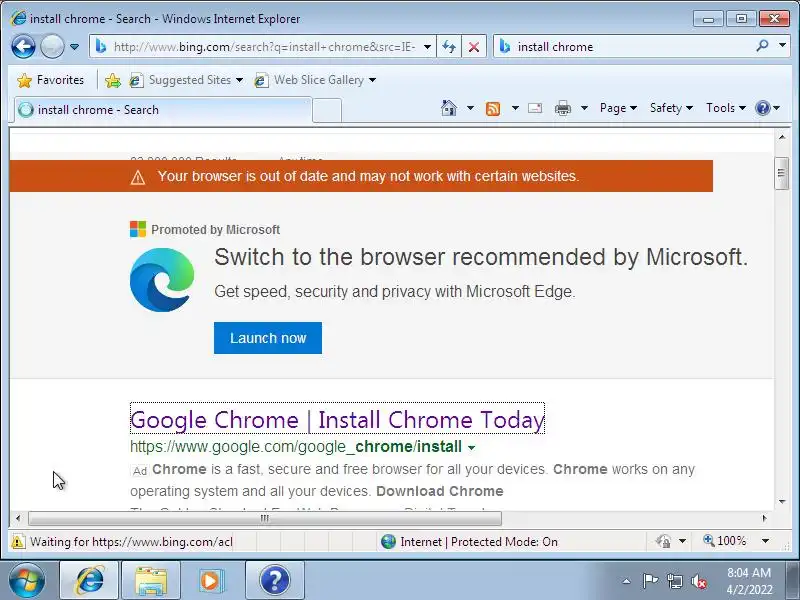Screen dimensions: 800x600
Task: Click the Print icon
Action: pos(563,108)
